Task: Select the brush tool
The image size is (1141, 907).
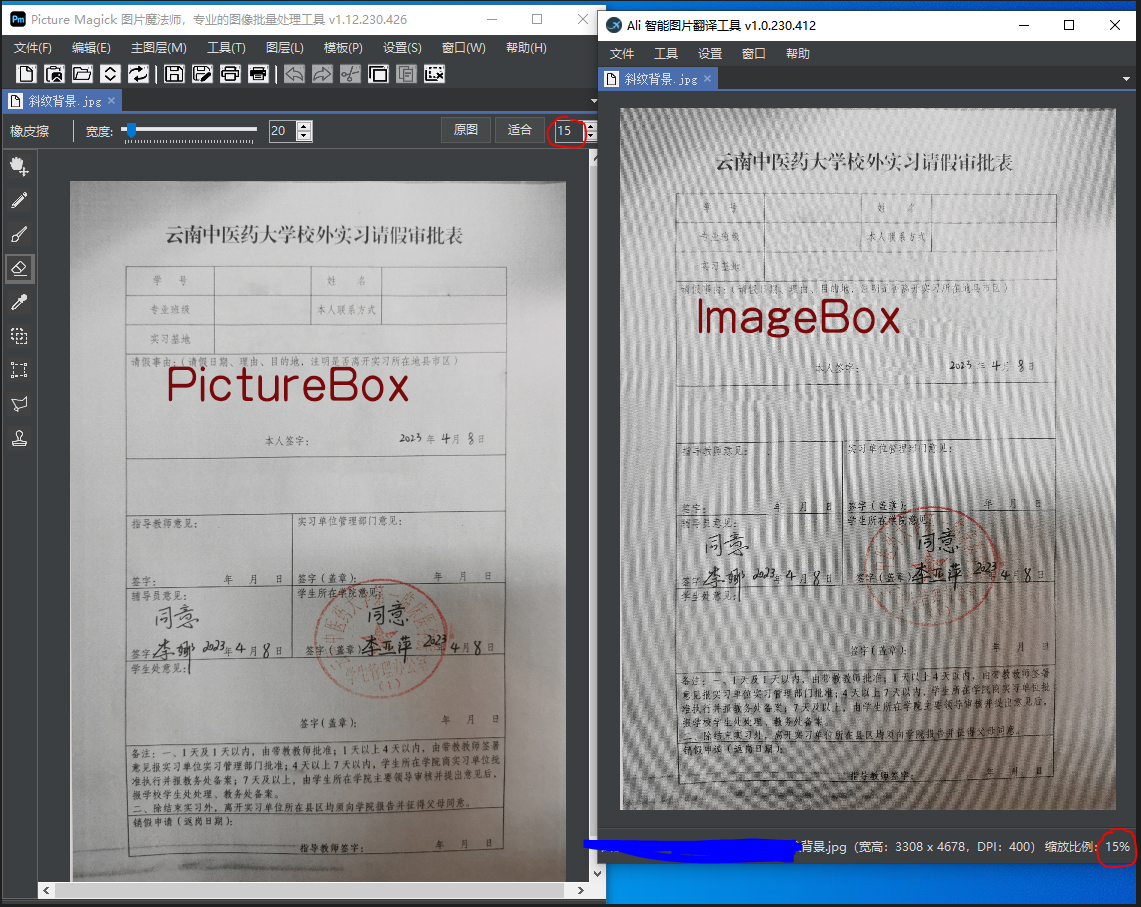Action: (20, 234)
